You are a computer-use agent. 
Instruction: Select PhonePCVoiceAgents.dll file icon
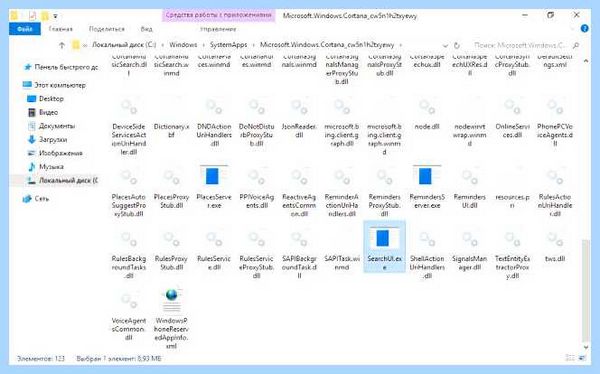coord(555,106)
